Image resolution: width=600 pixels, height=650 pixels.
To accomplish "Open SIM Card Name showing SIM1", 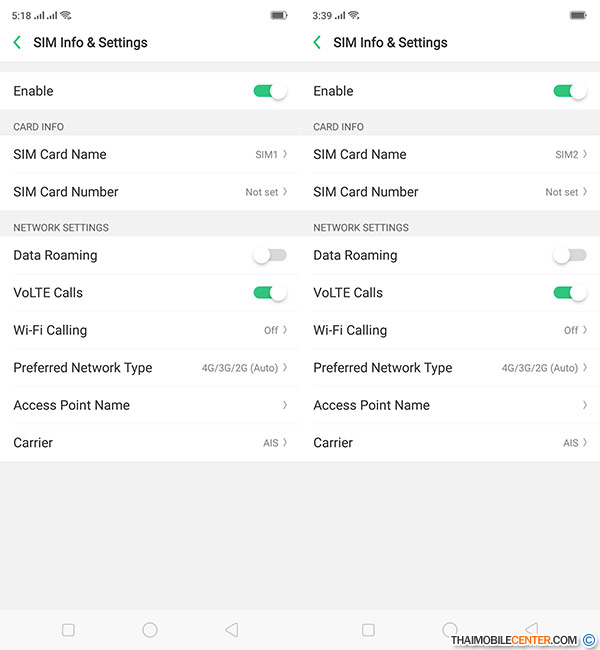I will pyautogui.click(x=150, y=154).
